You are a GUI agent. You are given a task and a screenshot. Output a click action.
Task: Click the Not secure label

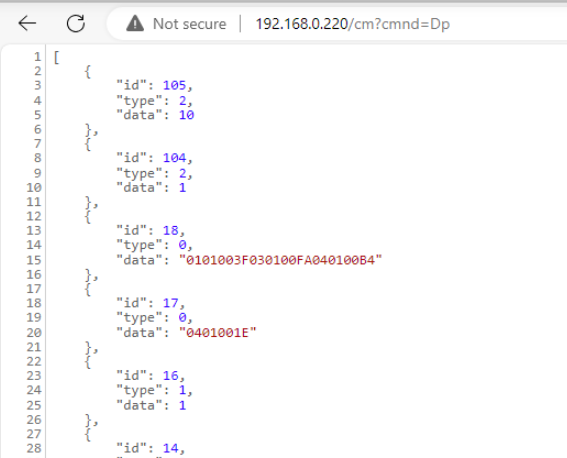[189, 24]
